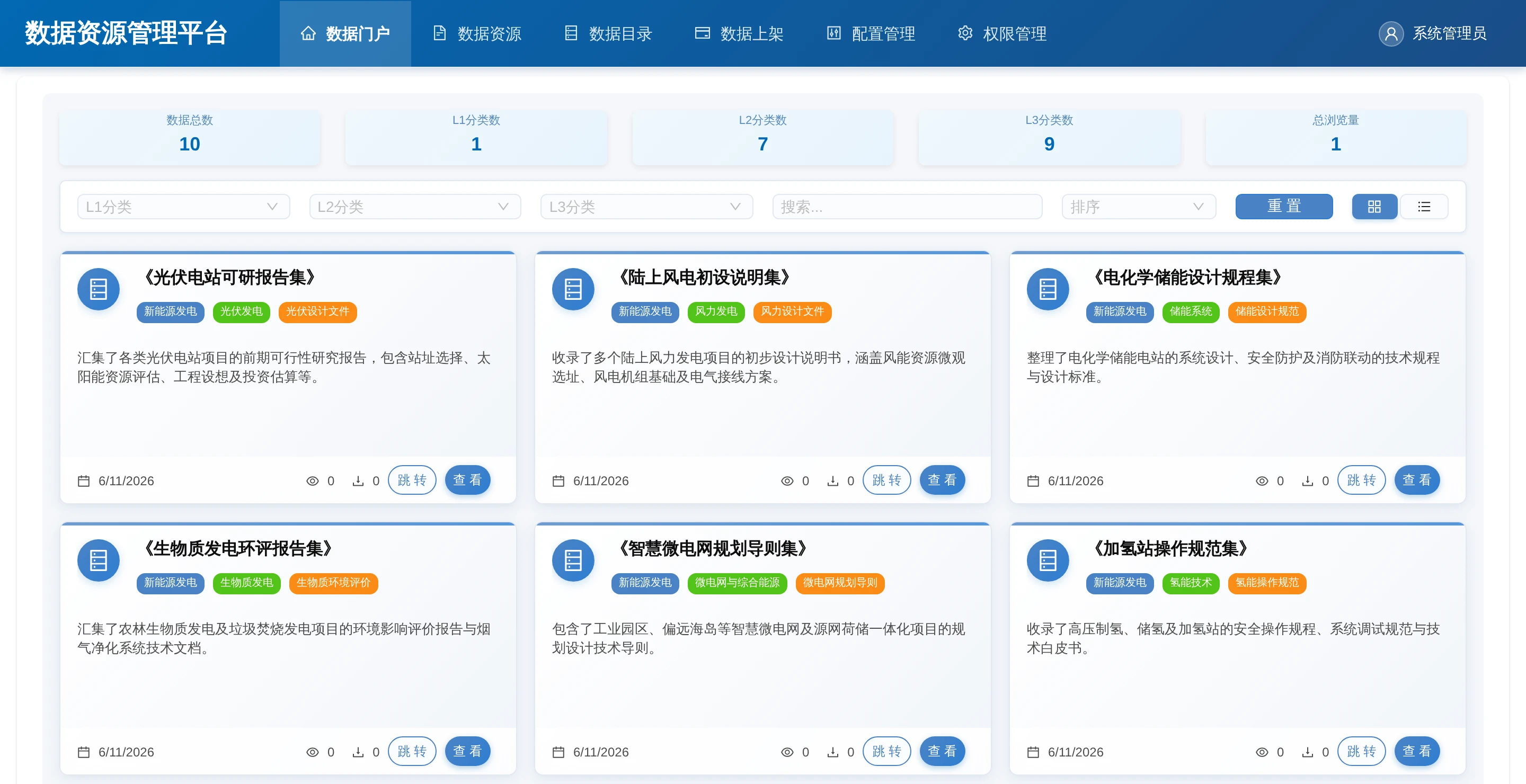Screen dimensions: 1526x784
Task: Click the dataset icon of 生物质发电环评报告集
Action: (99, 560)
